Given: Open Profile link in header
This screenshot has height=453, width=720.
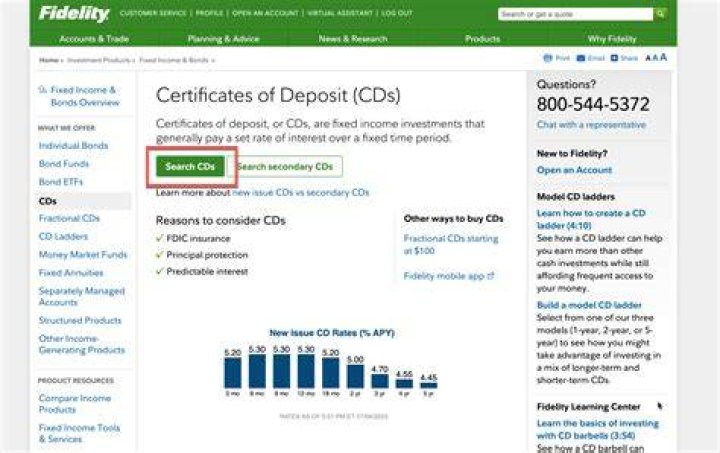Looking at the screenshot, I should [x=209, y=13].
